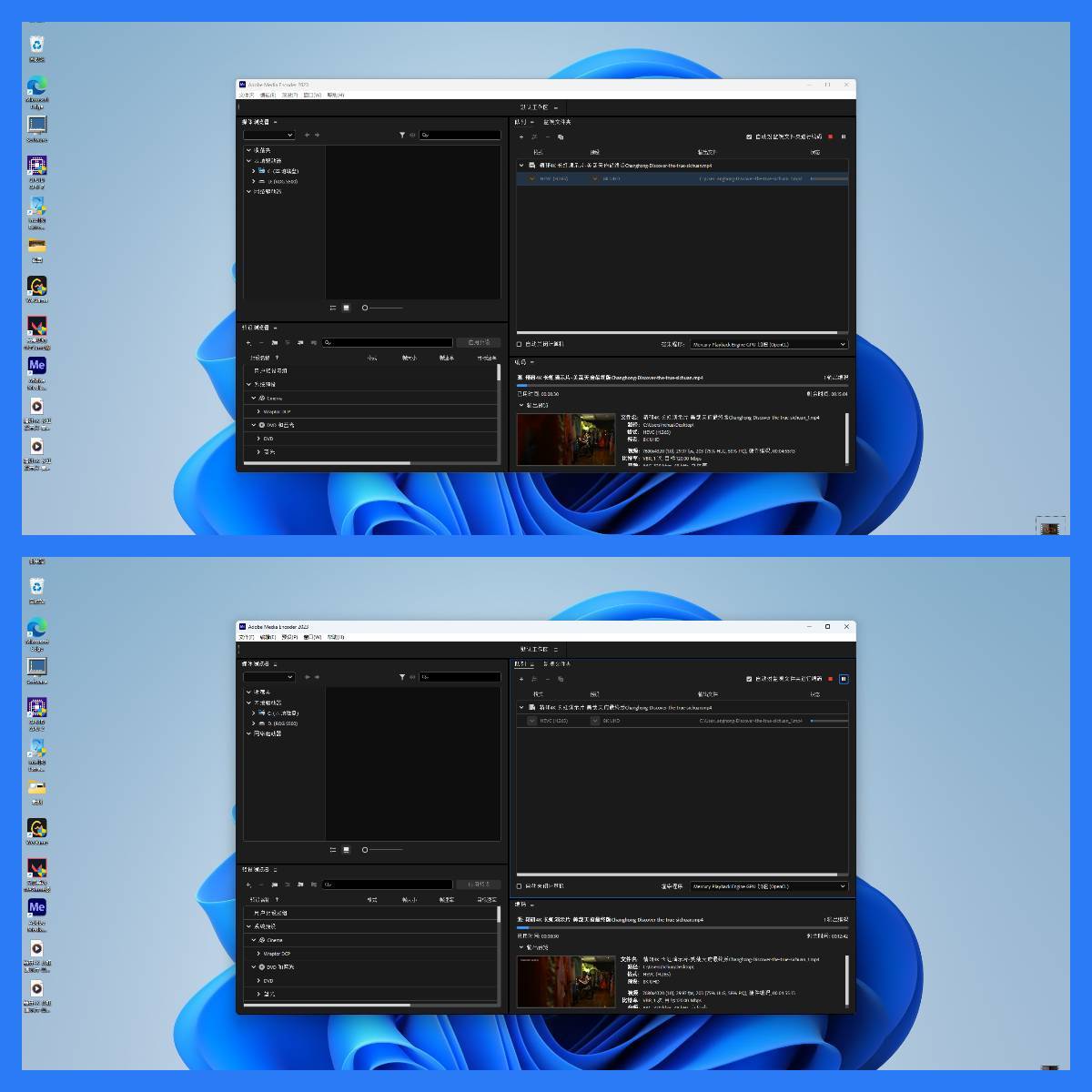This screenshot has width=1092, height=1092.
Task: Switch to list view in upper window's Media Browser
Action: (333, 308)
